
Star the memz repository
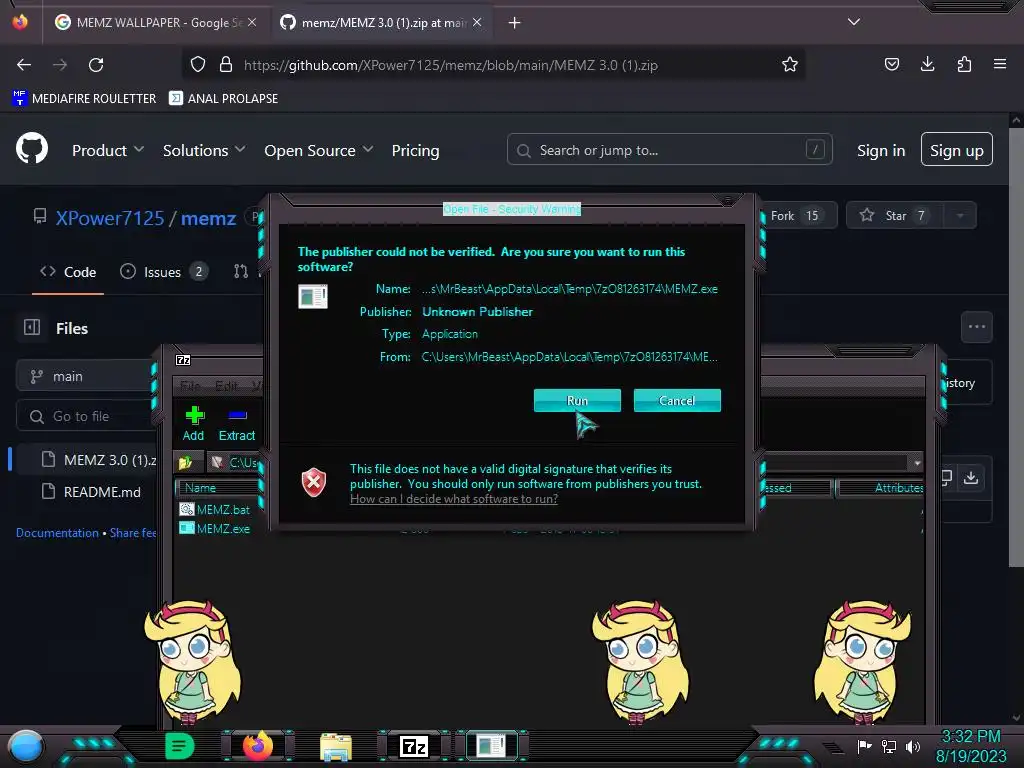pyautogui.click(x=895, y=216)
